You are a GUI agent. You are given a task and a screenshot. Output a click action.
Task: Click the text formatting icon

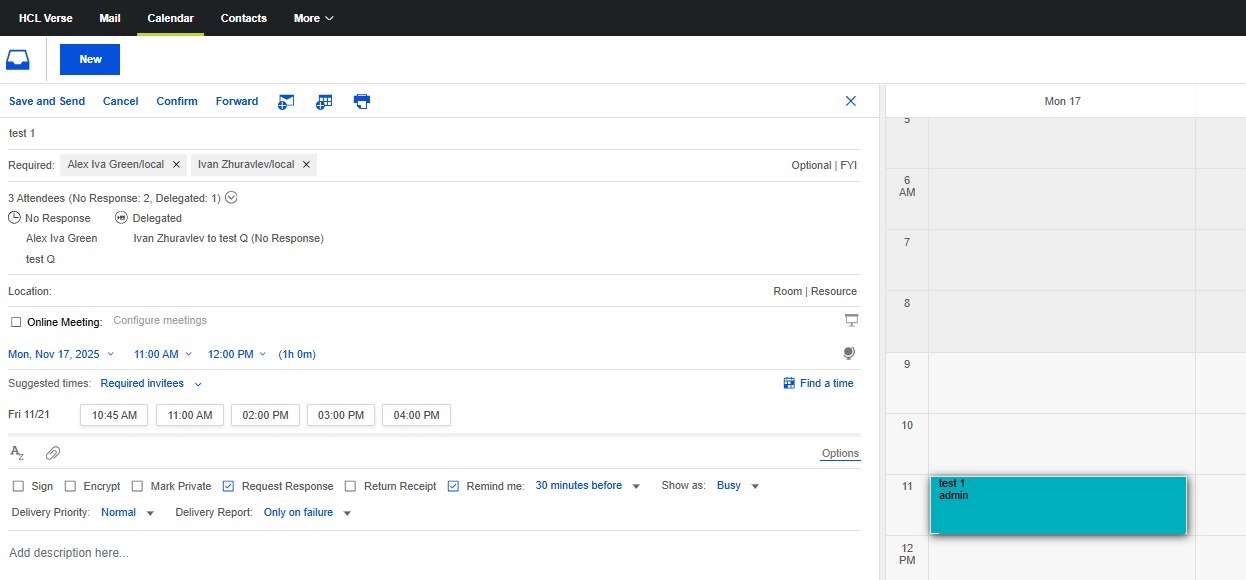coord(17,453)
